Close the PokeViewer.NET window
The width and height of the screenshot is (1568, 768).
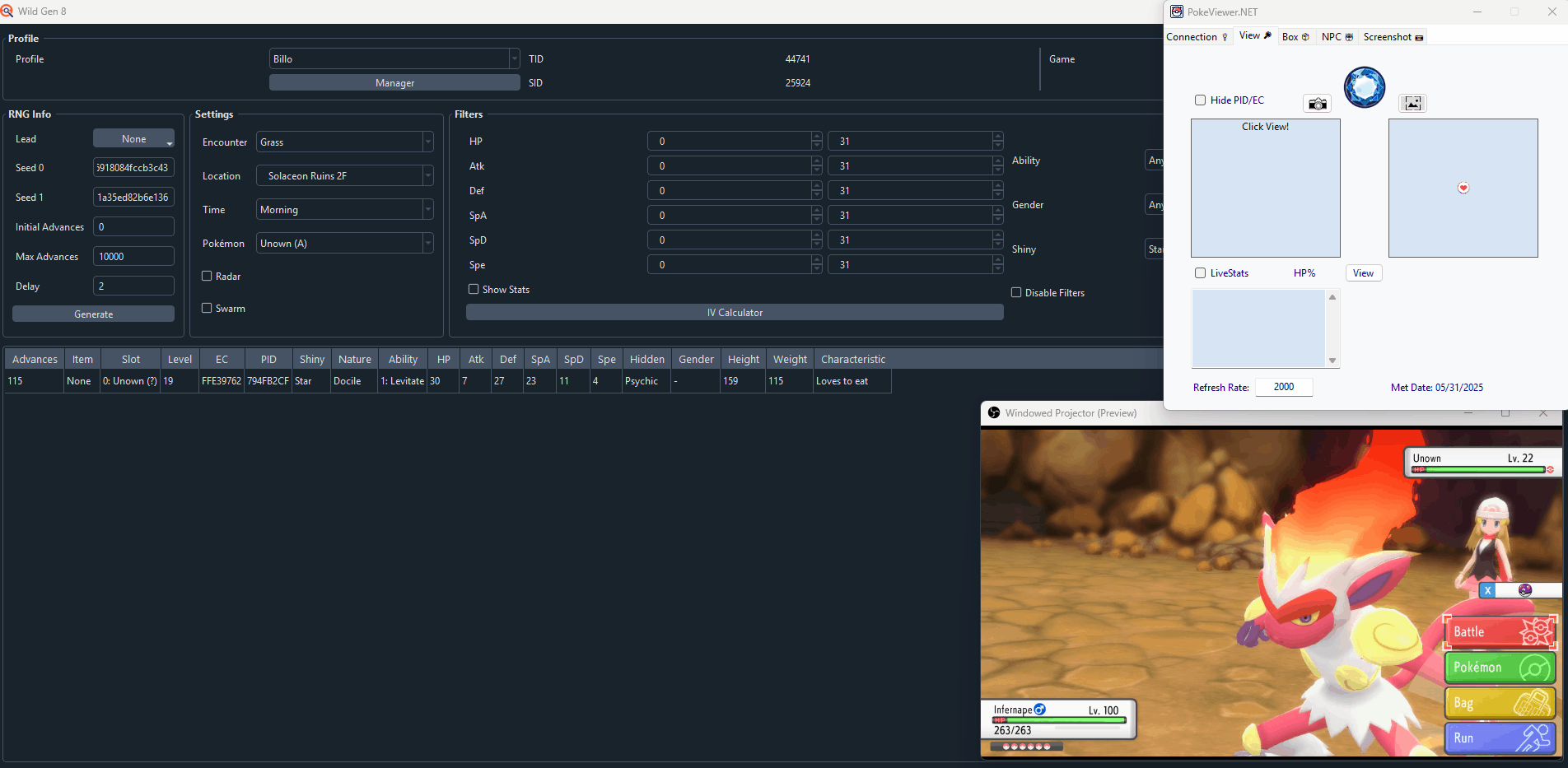(x=1551, y=12)
